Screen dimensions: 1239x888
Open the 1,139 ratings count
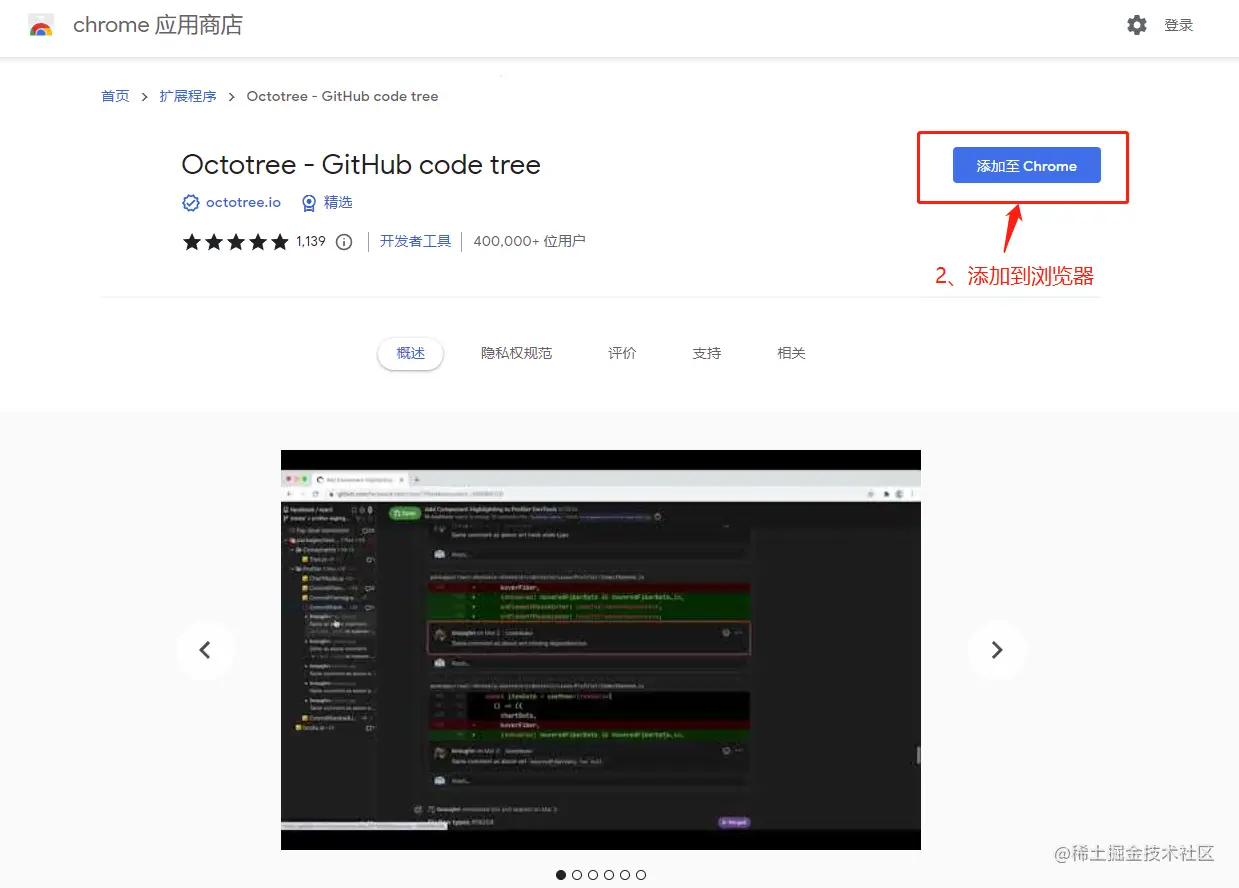pos(311,241)
